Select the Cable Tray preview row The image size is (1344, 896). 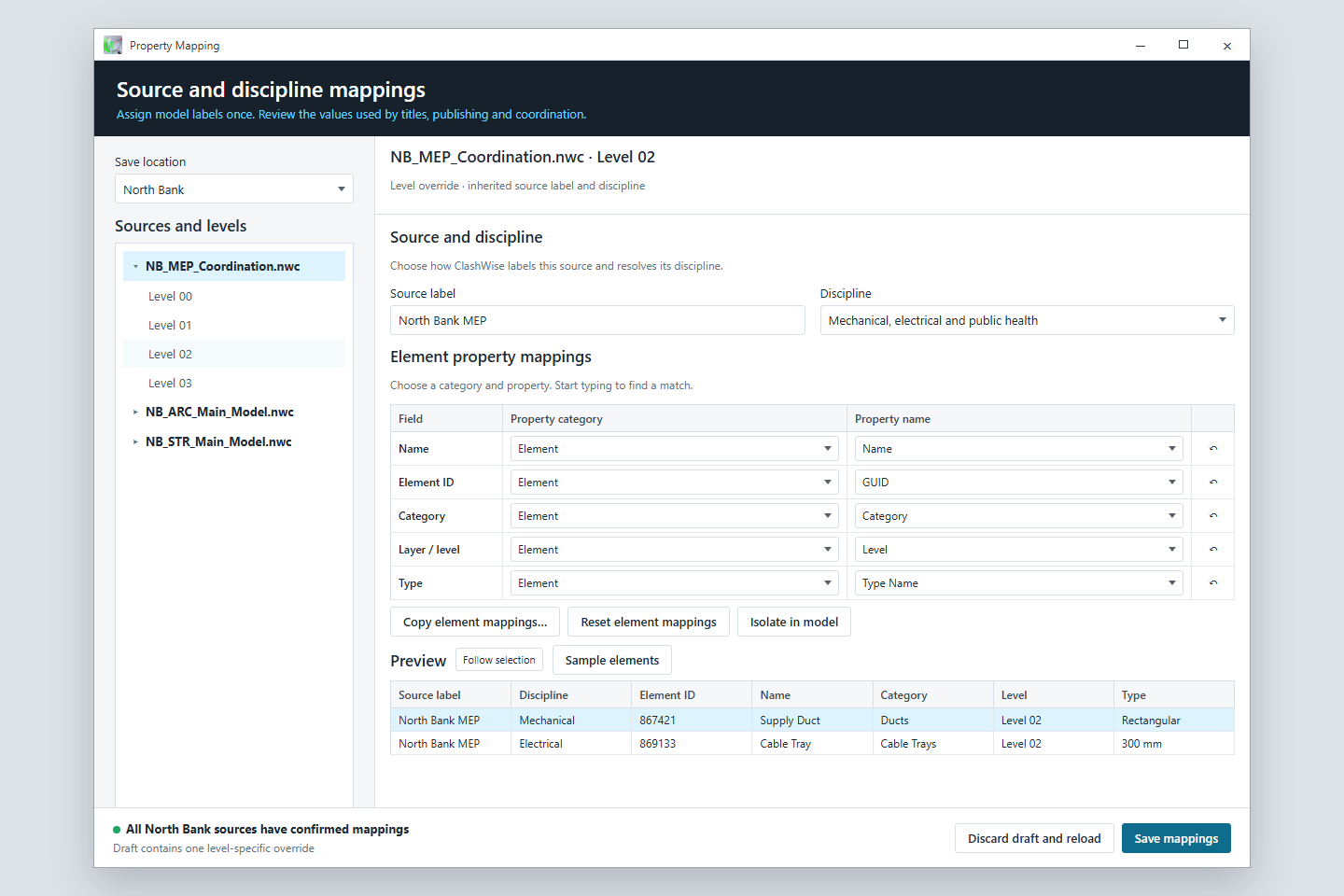(812, 743)
